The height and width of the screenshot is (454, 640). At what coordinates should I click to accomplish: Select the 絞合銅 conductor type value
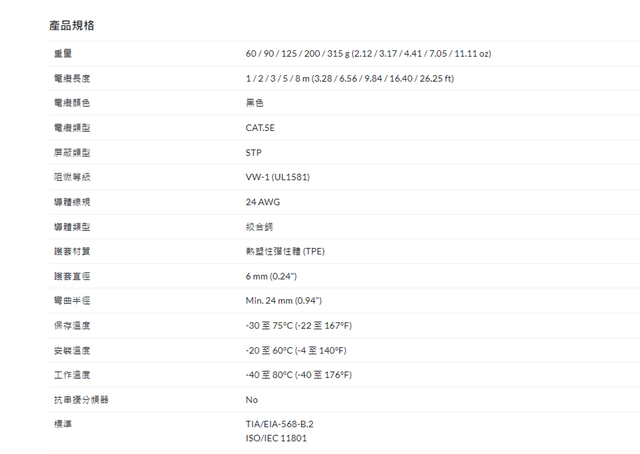tap(259, 227)
